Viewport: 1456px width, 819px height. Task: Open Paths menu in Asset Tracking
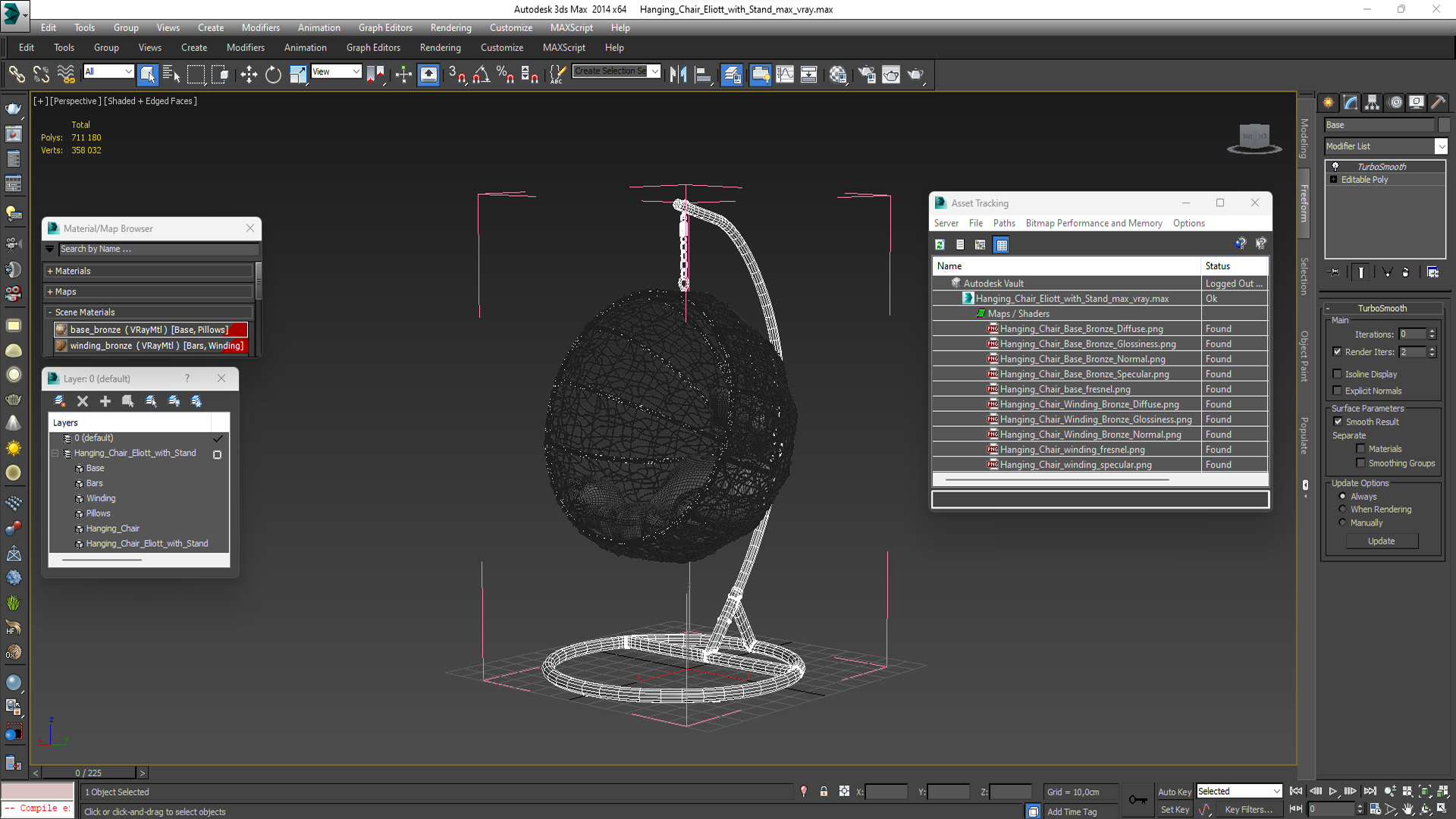pyautogui.click(x=1003, y=223)
